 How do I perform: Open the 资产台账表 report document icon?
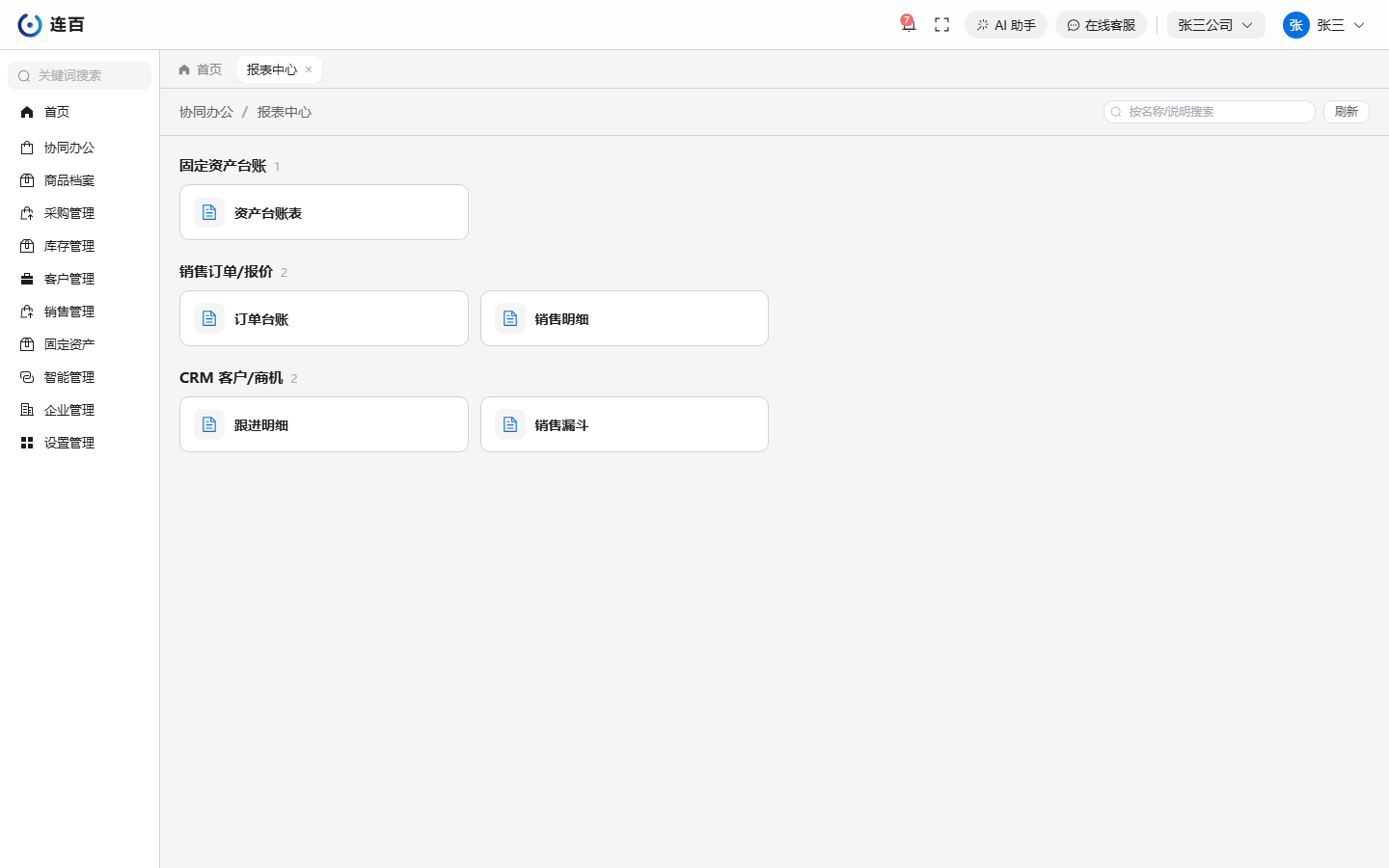click(x=209, y=212)
